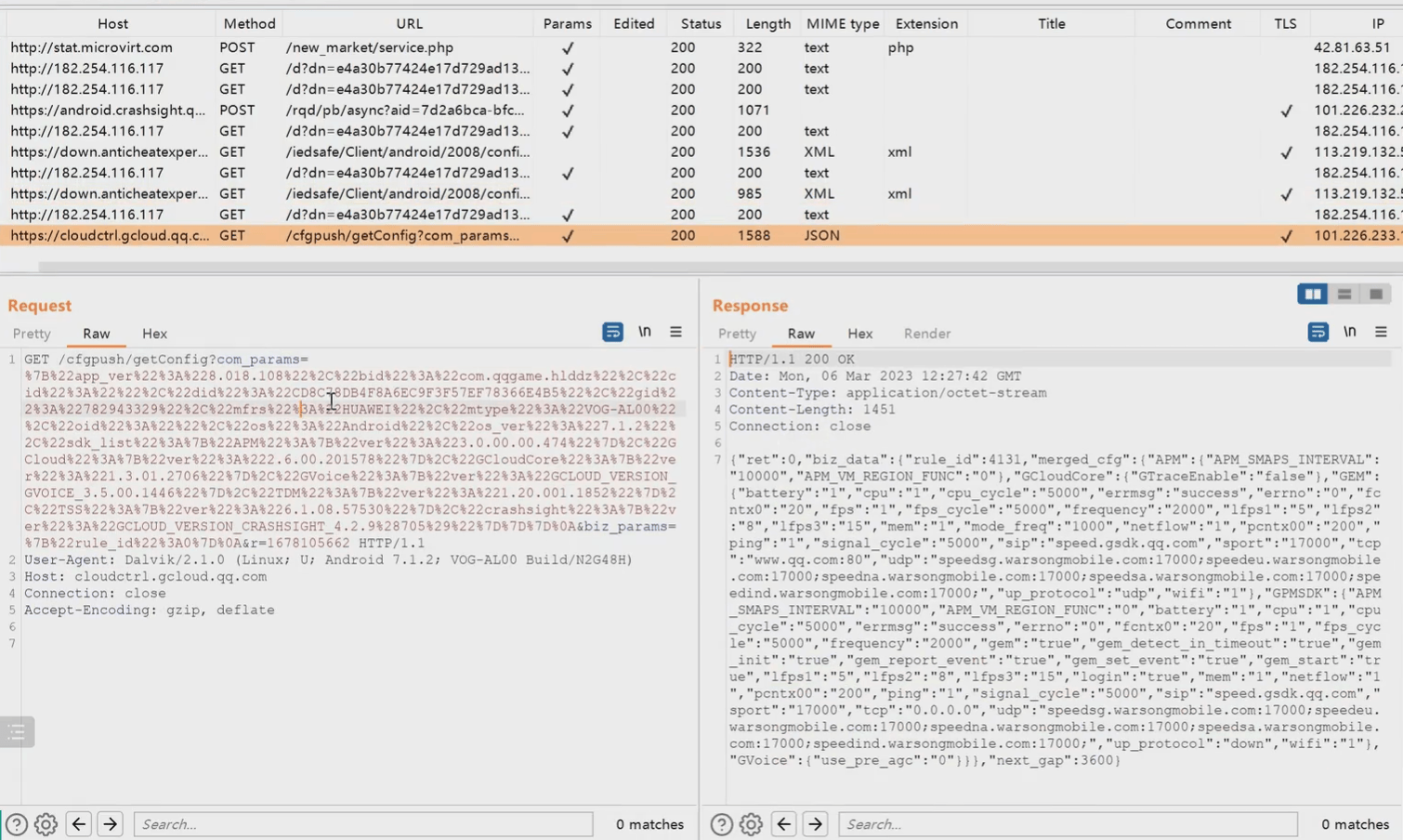Open Render tab in Response panel
The width and height of the screenshot is (1403, 840).
(x=926, y=334)
